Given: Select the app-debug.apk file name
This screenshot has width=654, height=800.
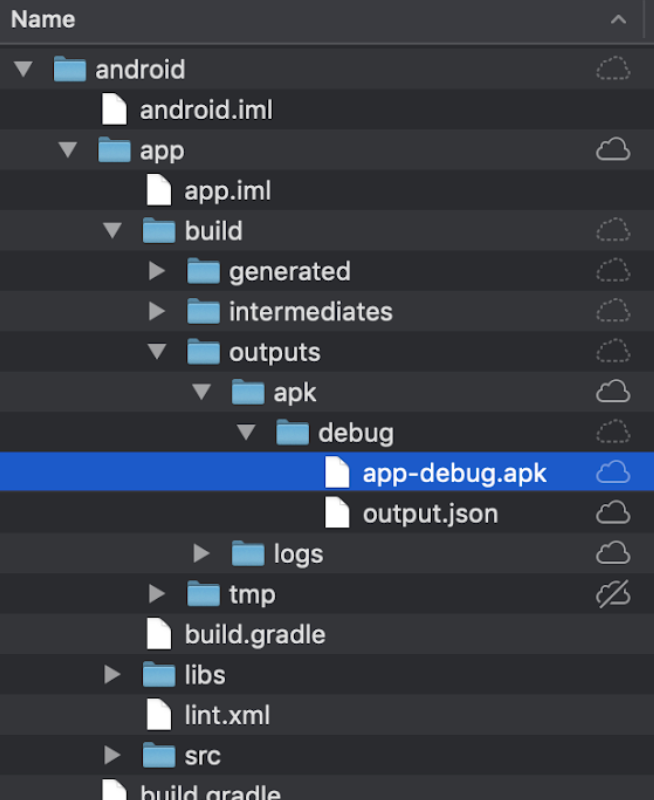Looking at the screenshot, I should pos(455,473).
